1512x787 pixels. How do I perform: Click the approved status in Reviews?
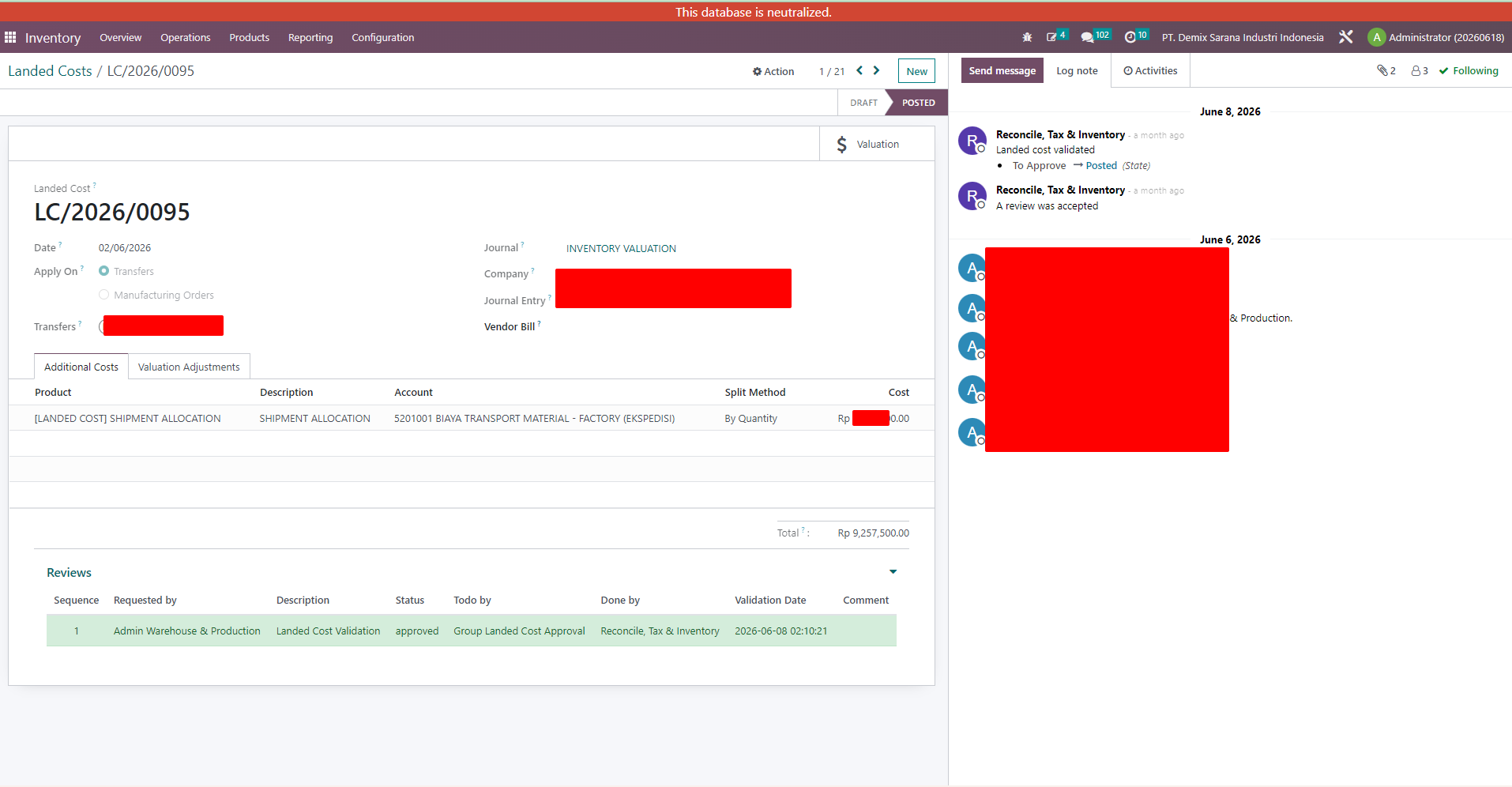417,631
